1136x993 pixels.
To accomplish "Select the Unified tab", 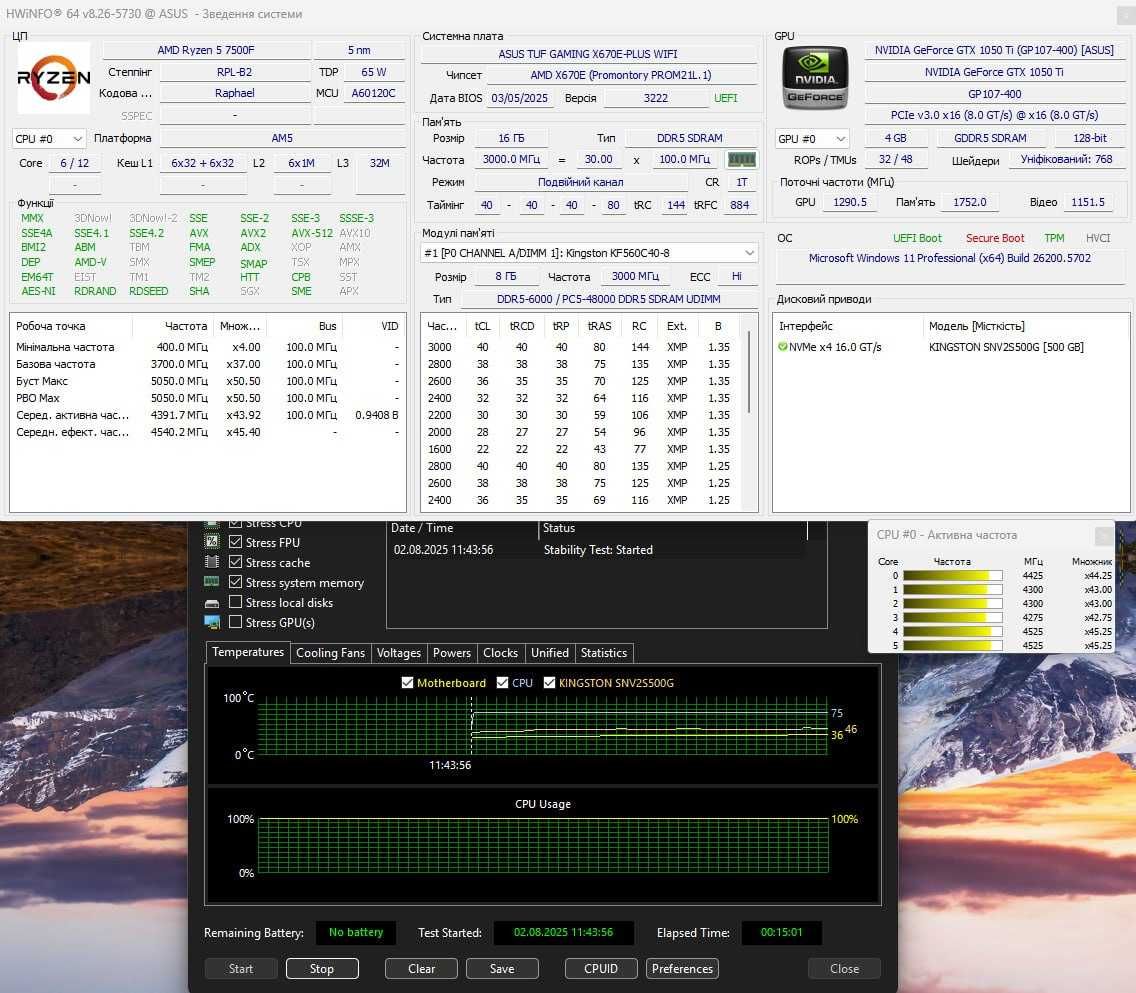I will pyautogui.click(x=550, y=653).
